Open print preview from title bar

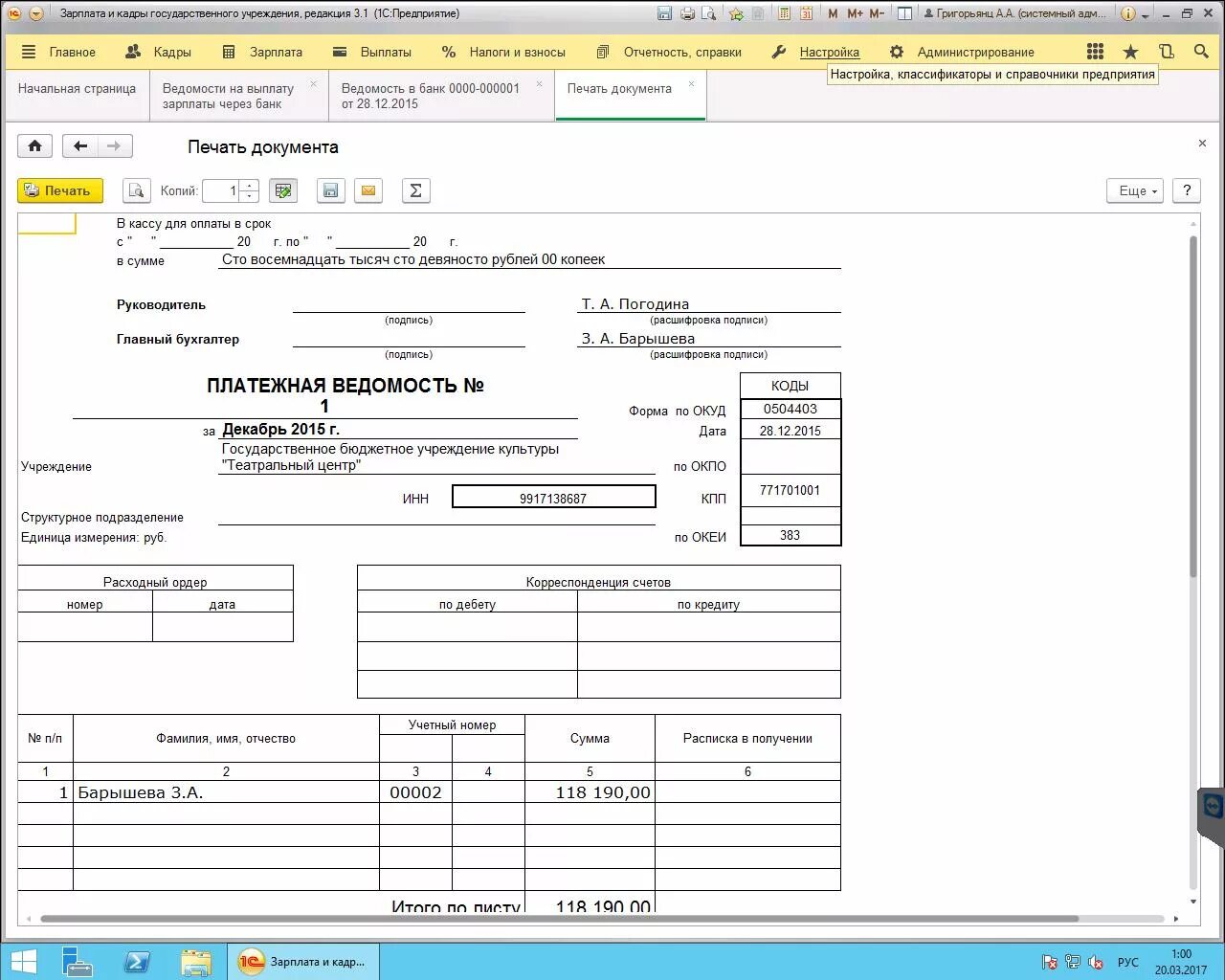click(x=709, y=13)
